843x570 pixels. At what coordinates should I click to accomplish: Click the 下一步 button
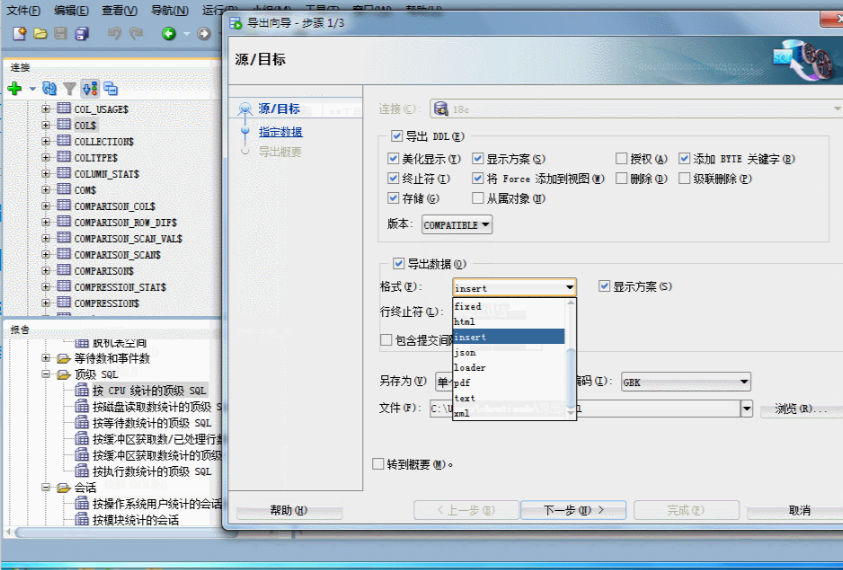coord(573,510)
